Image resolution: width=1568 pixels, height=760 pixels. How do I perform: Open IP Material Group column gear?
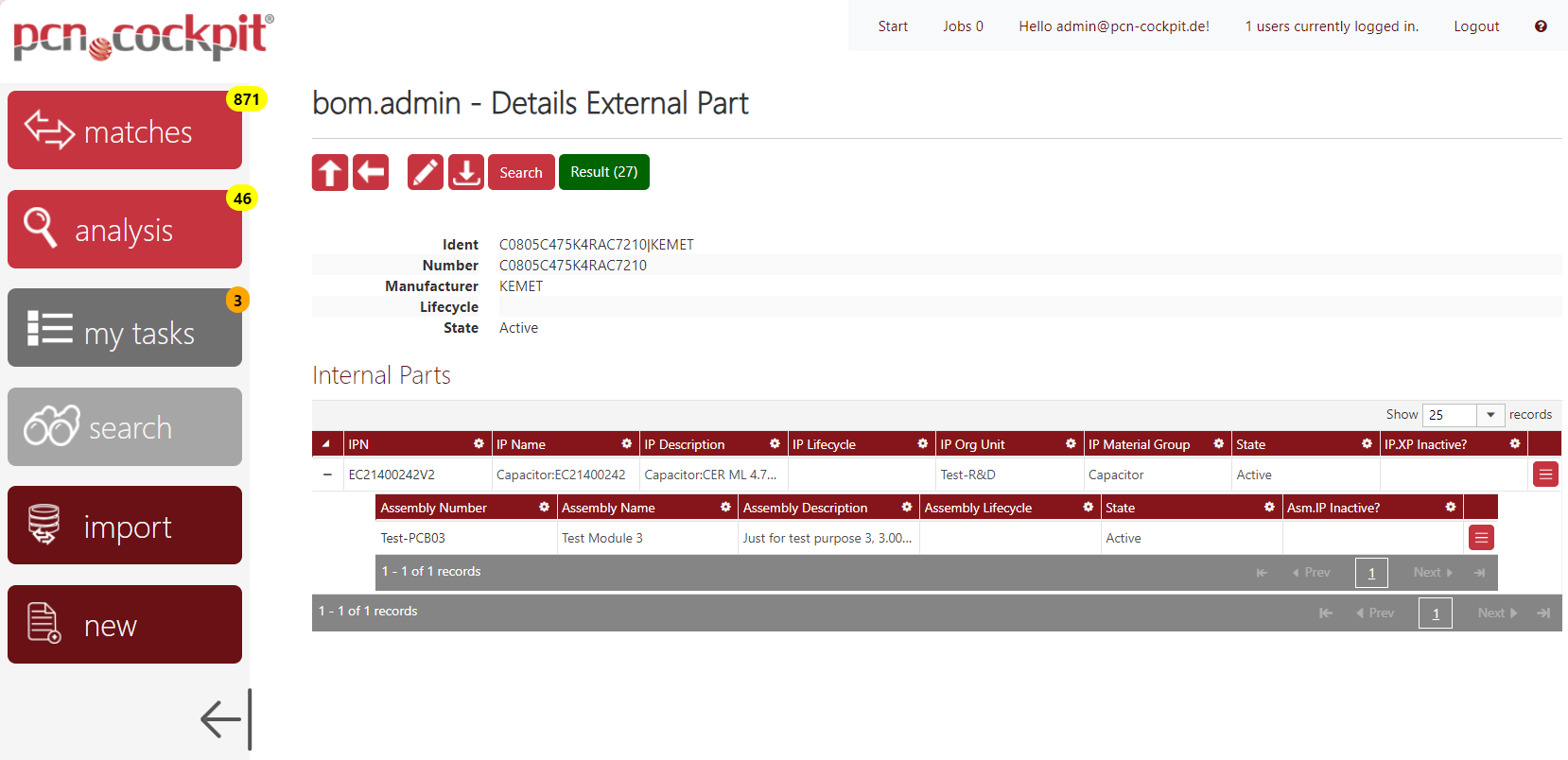click(1218, 443)
